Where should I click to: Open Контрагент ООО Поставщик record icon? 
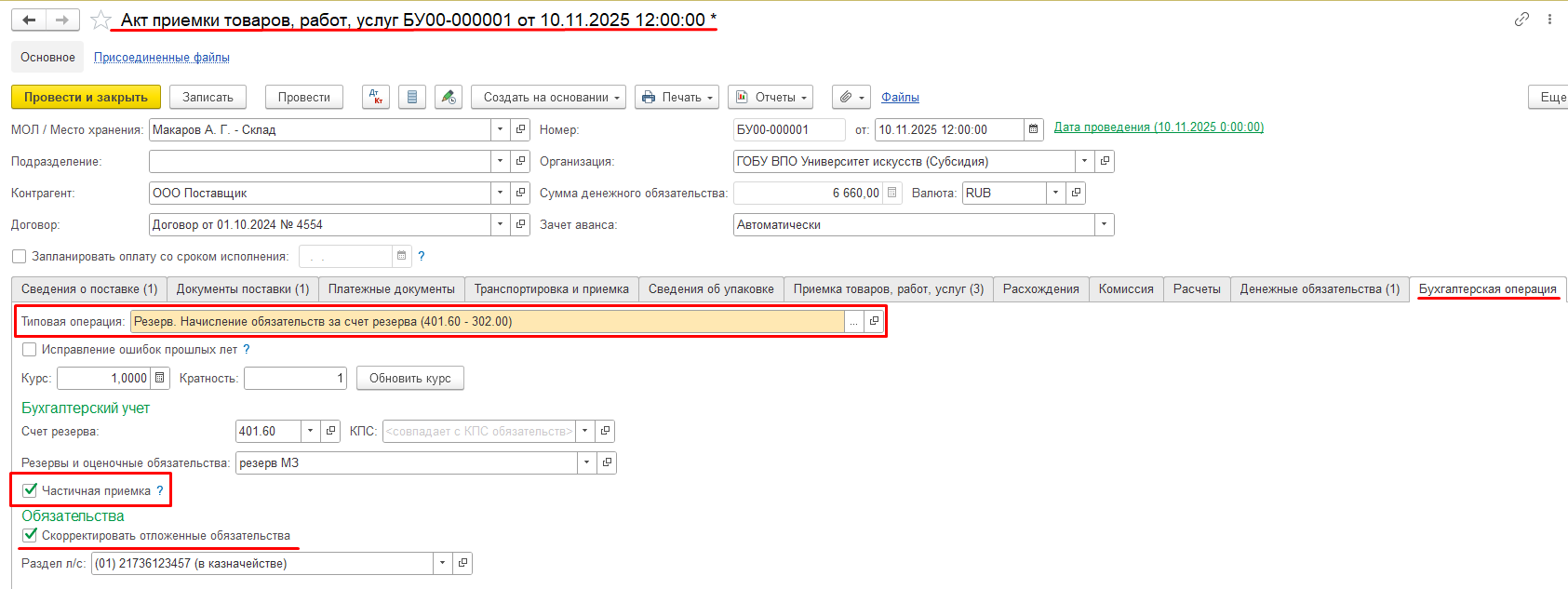point(521,194)
